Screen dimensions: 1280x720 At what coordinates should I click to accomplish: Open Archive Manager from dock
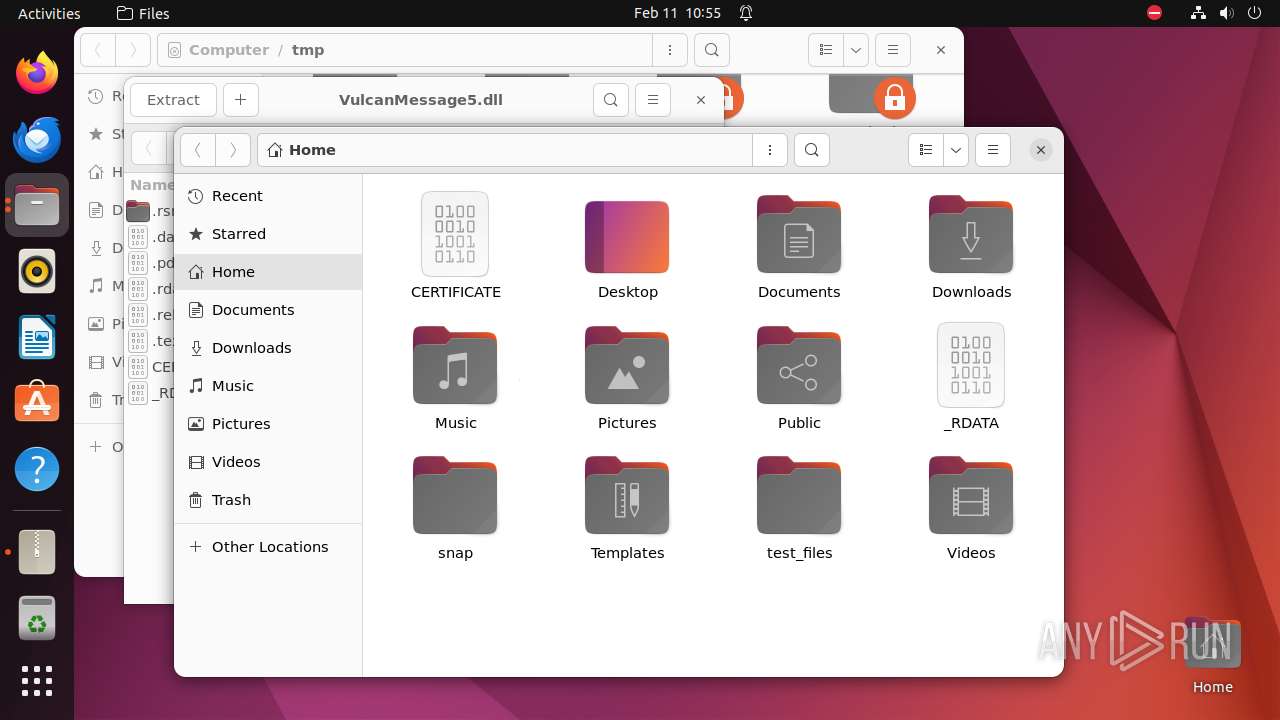coord(37,552)
